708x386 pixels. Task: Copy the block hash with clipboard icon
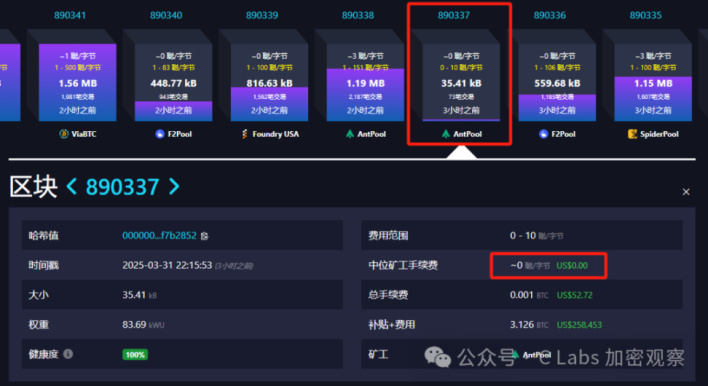205,236
